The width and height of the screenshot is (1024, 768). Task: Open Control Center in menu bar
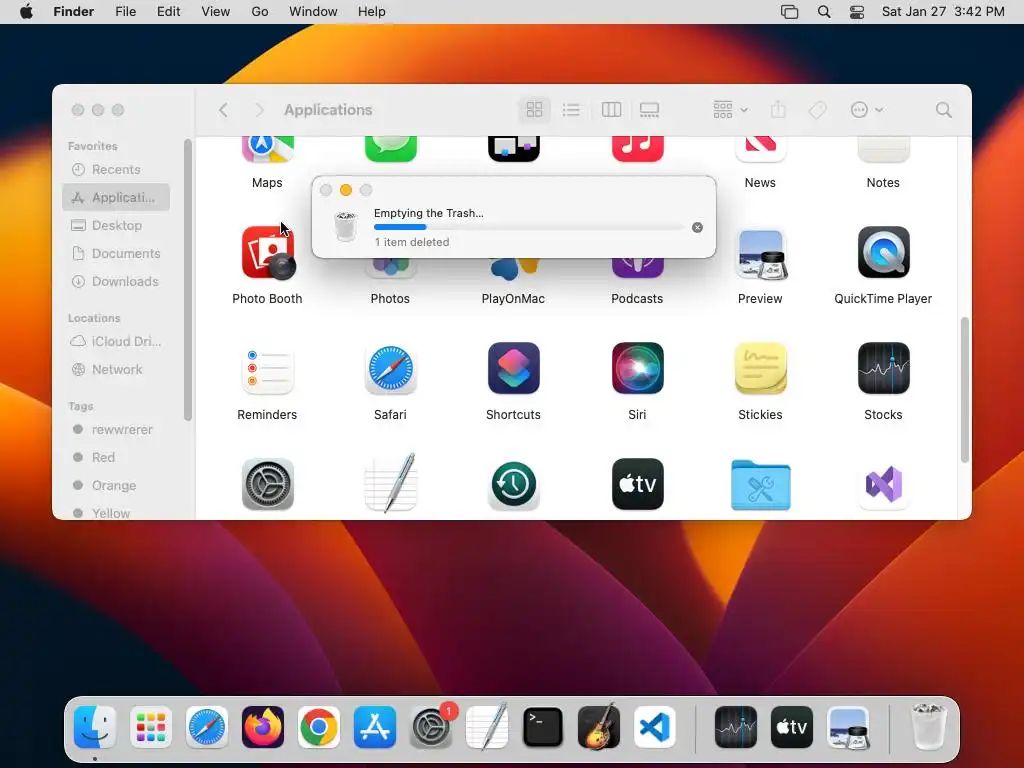coord(857,12)
